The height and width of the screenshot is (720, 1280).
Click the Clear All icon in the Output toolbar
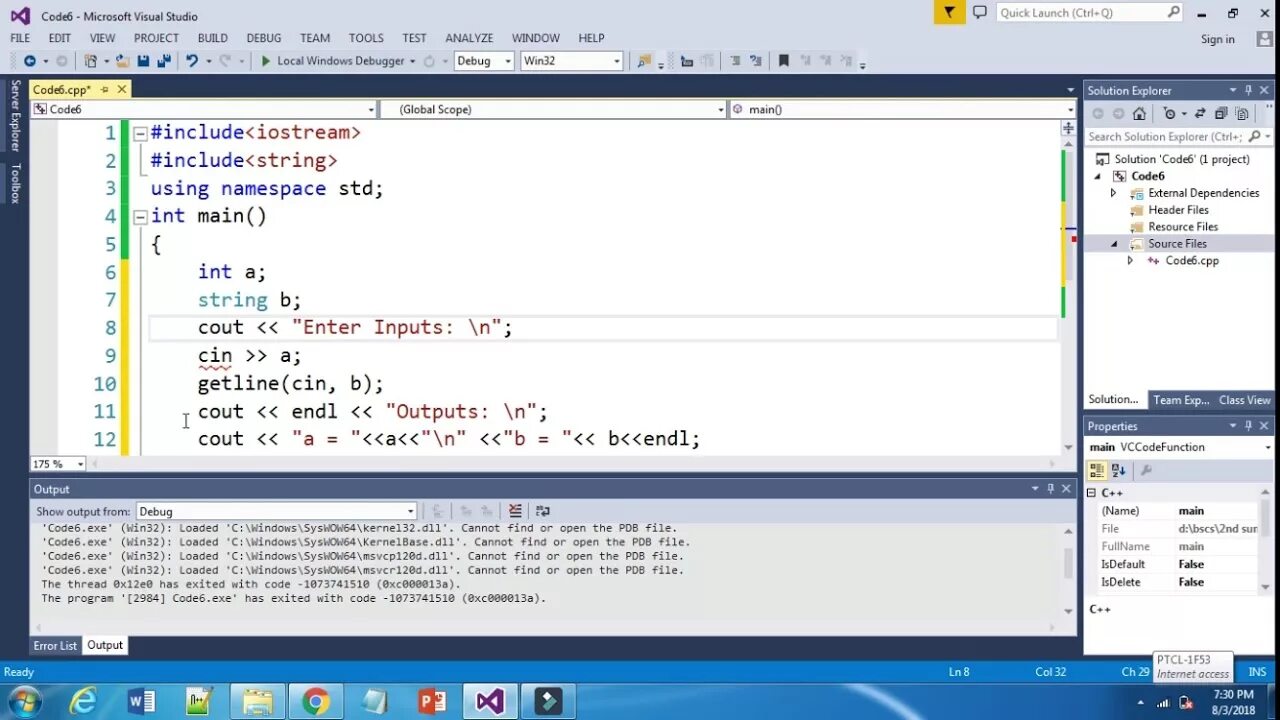tap(515, 511)
